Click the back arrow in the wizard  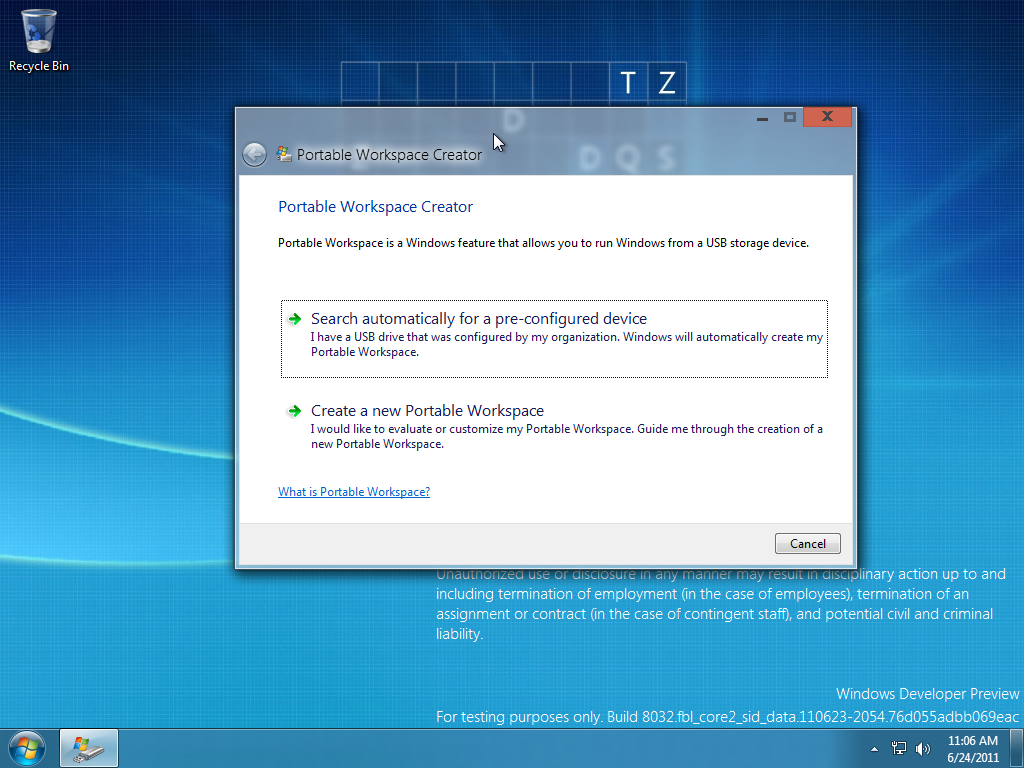[255, 154]
